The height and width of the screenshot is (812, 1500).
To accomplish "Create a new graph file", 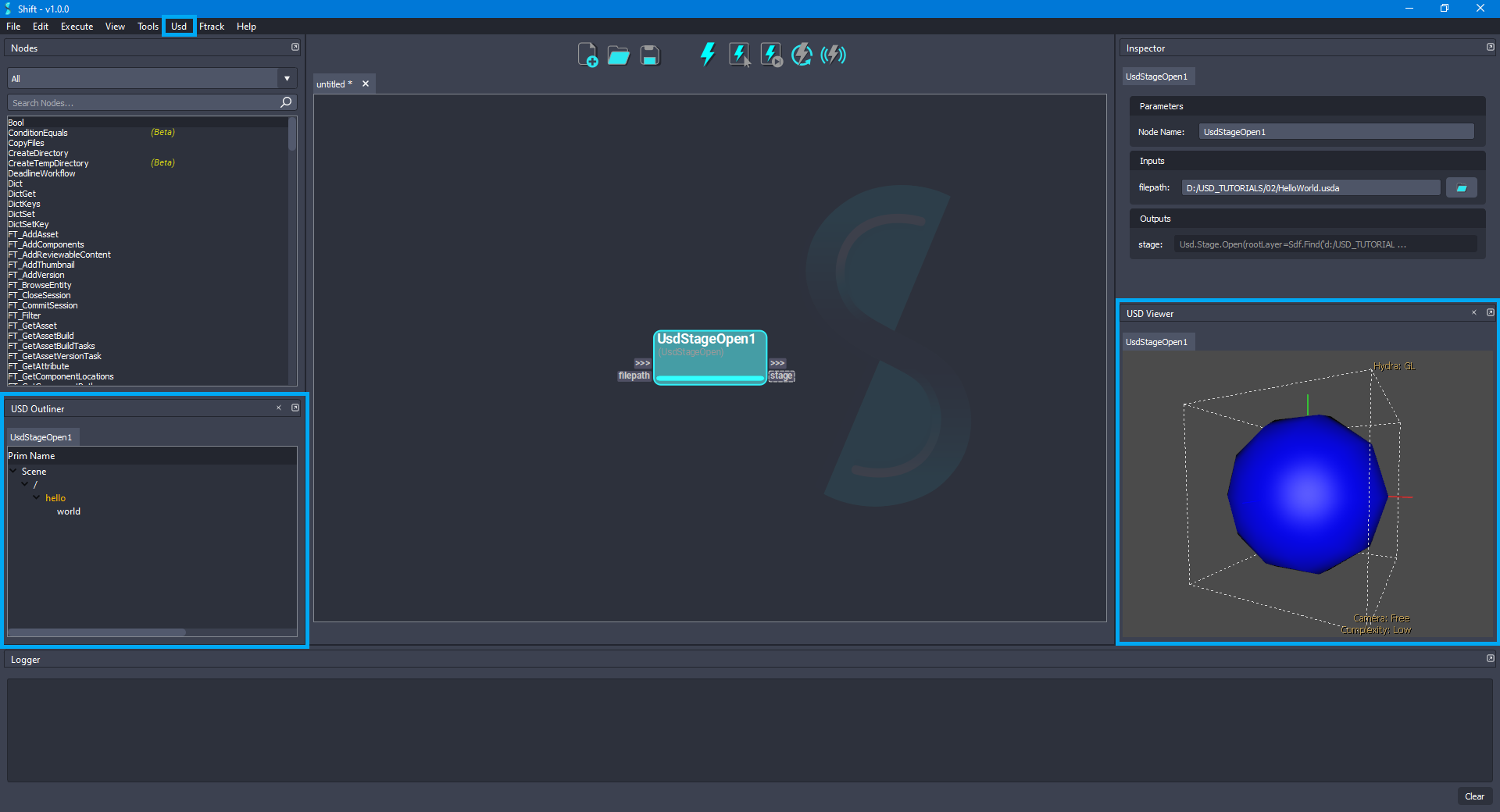I will pos(587,55).
